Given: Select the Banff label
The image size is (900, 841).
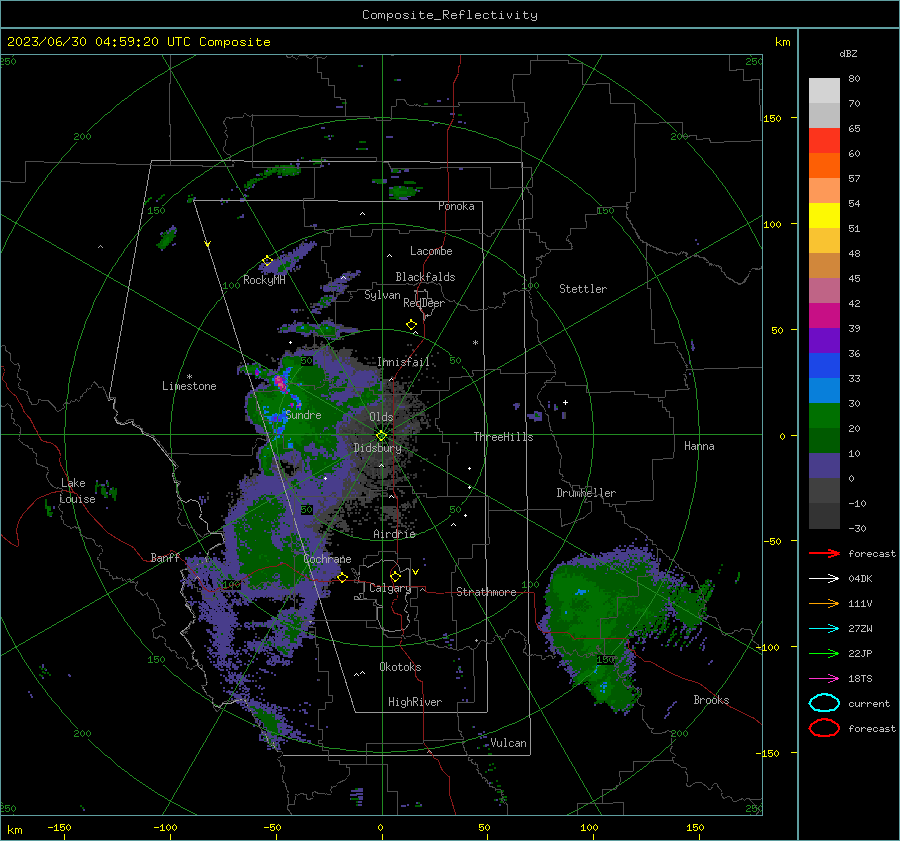Looking at the screenshot, I should point(165,557).
